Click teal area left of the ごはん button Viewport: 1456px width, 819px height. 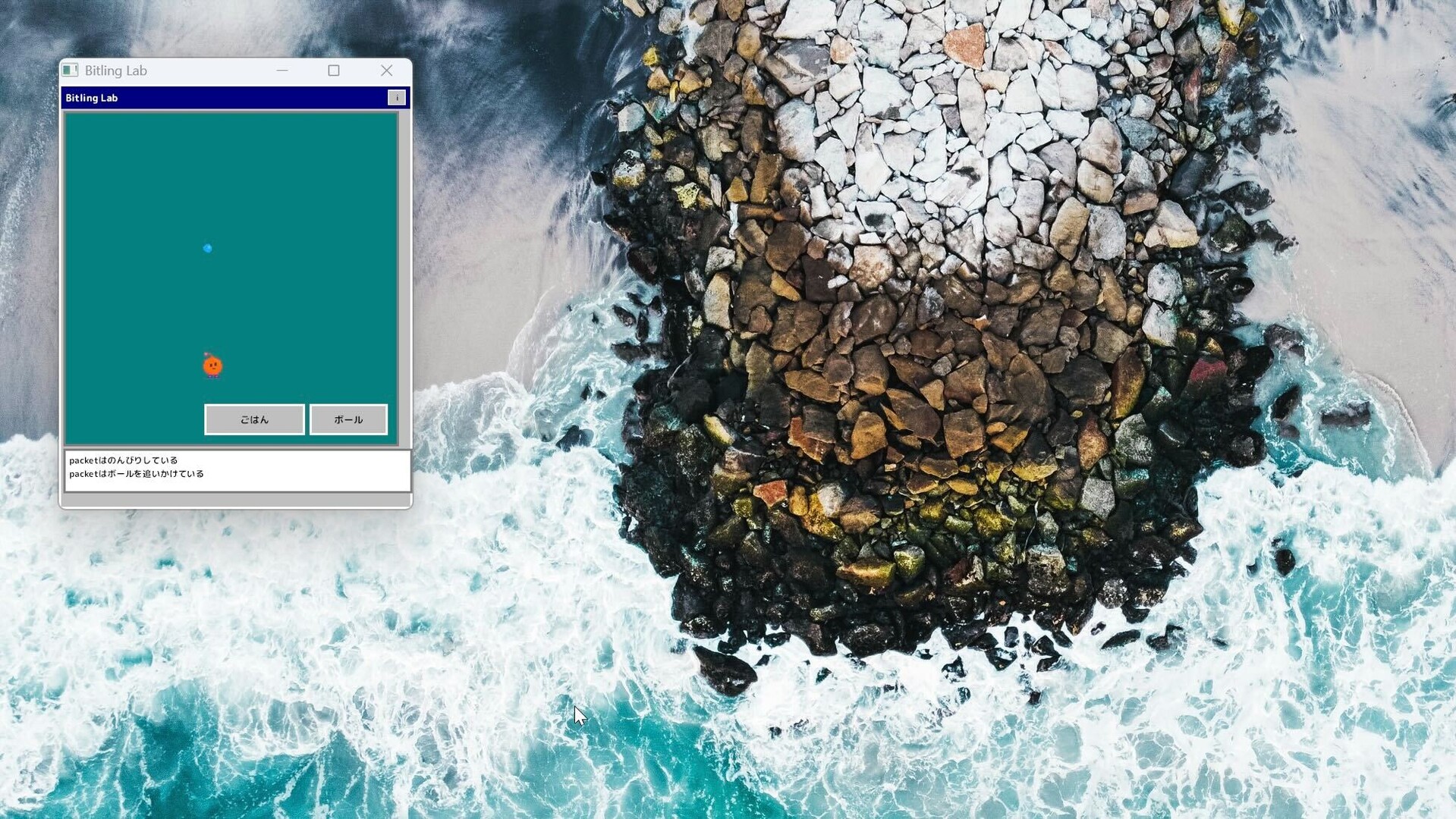(x=133, y=419)
